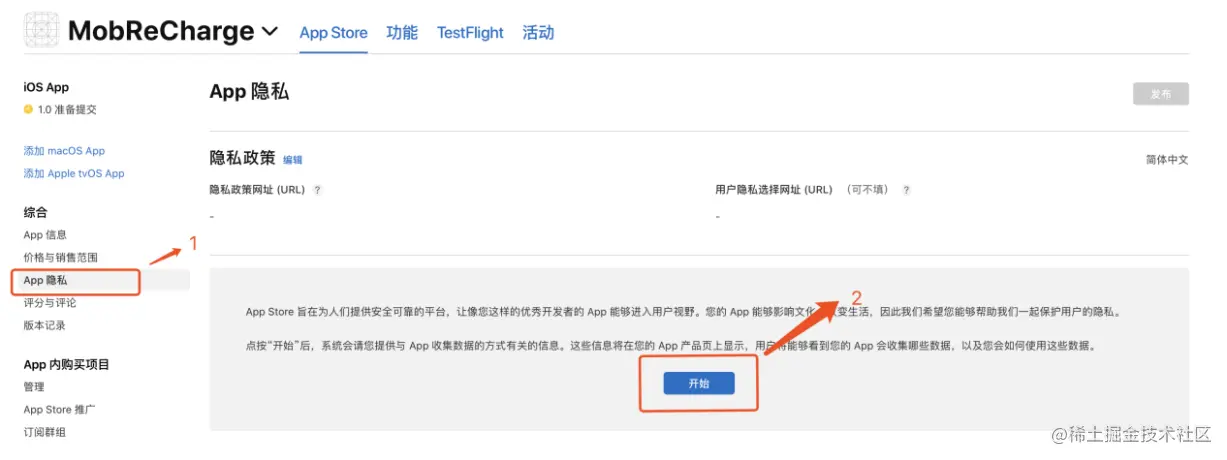Click 添加 macOS App link
The height and width of the screenshot is (460, 1227).
(64, 151)
